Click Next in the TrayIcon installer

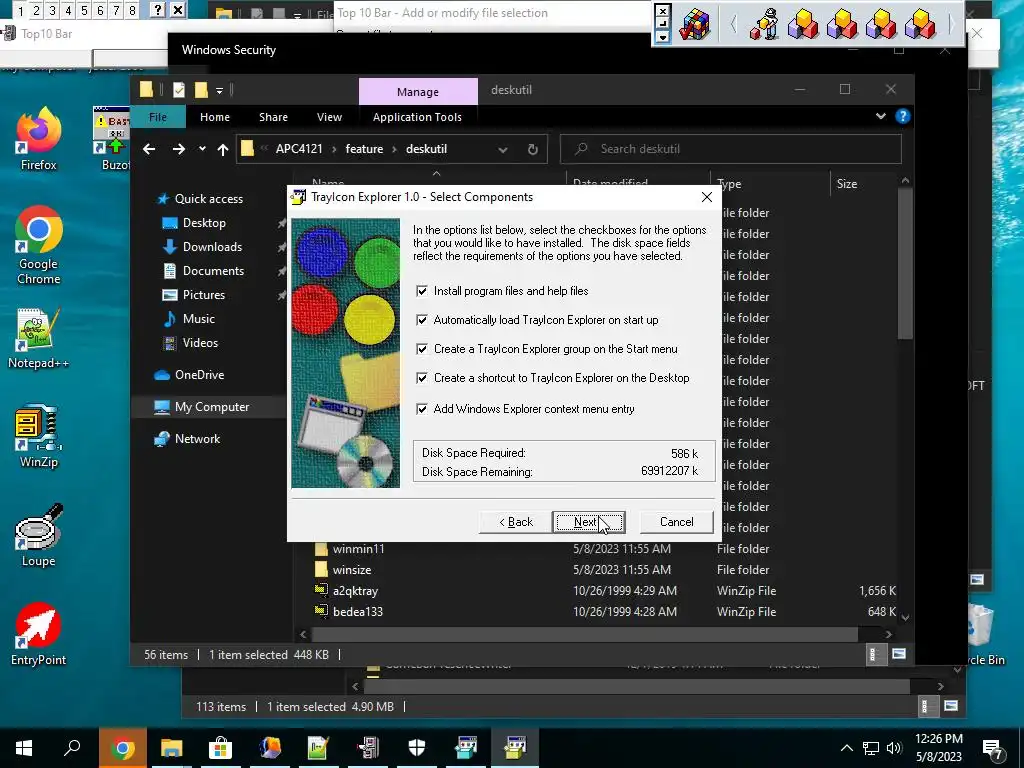tap(588, 522)
